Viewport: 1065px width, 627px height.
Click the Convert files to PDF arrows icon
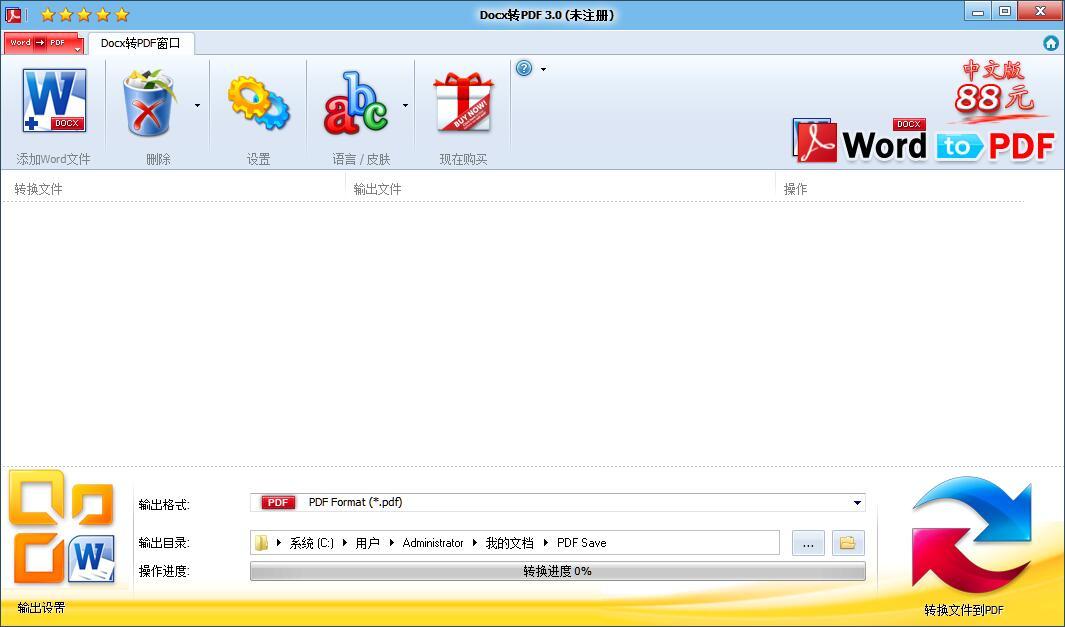point(971,535)
